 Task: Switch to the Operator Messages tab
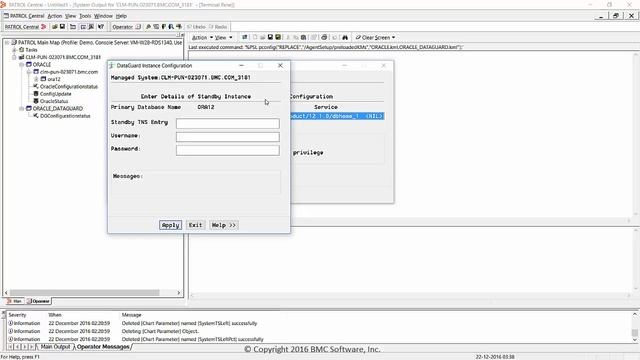(103, 347)
